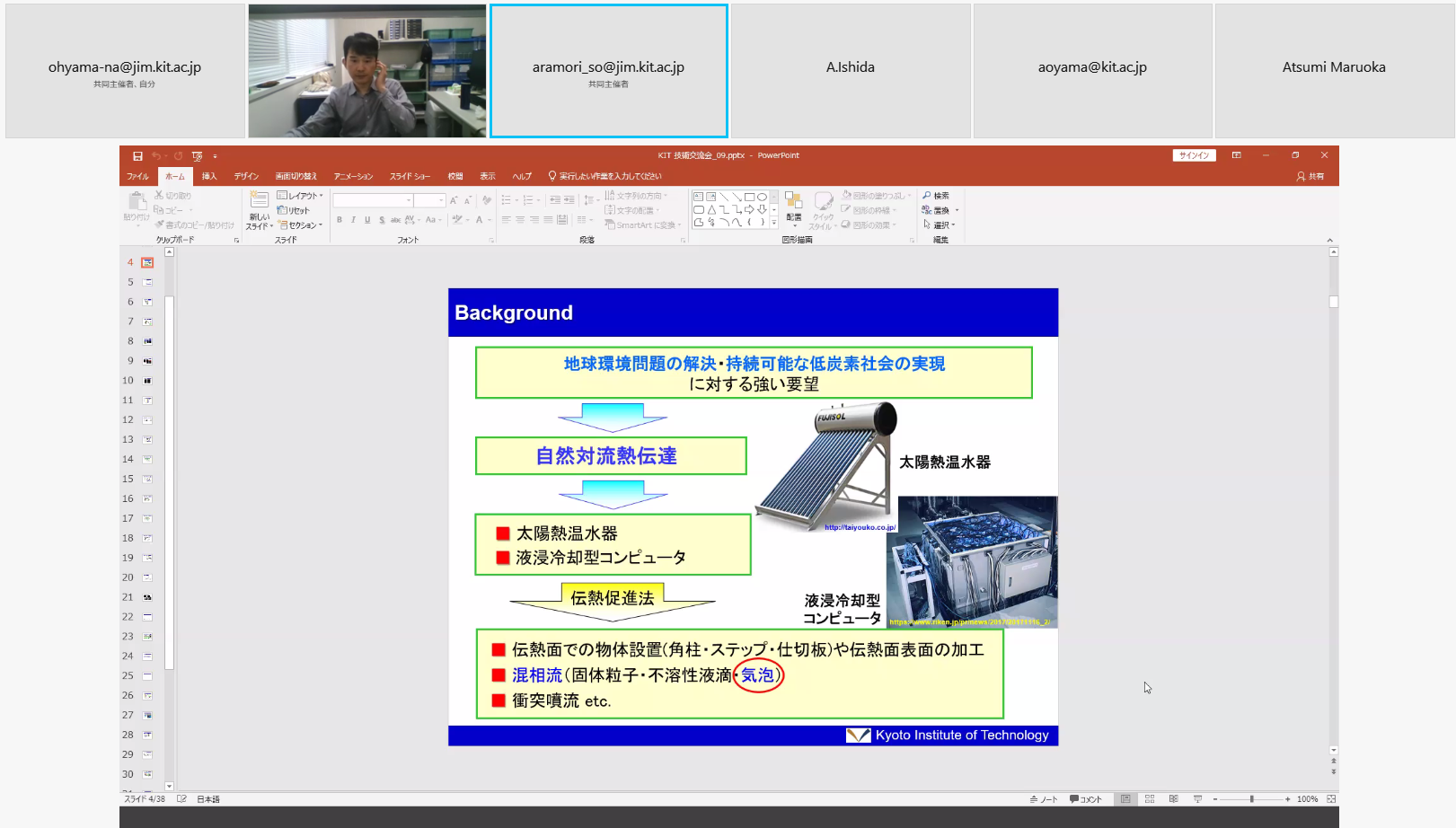Image resolution: width=1456 pixels, height=828 pixels.
Task: Toggle the Comments (コメント) pane
Action: (x=1086, y=798)
